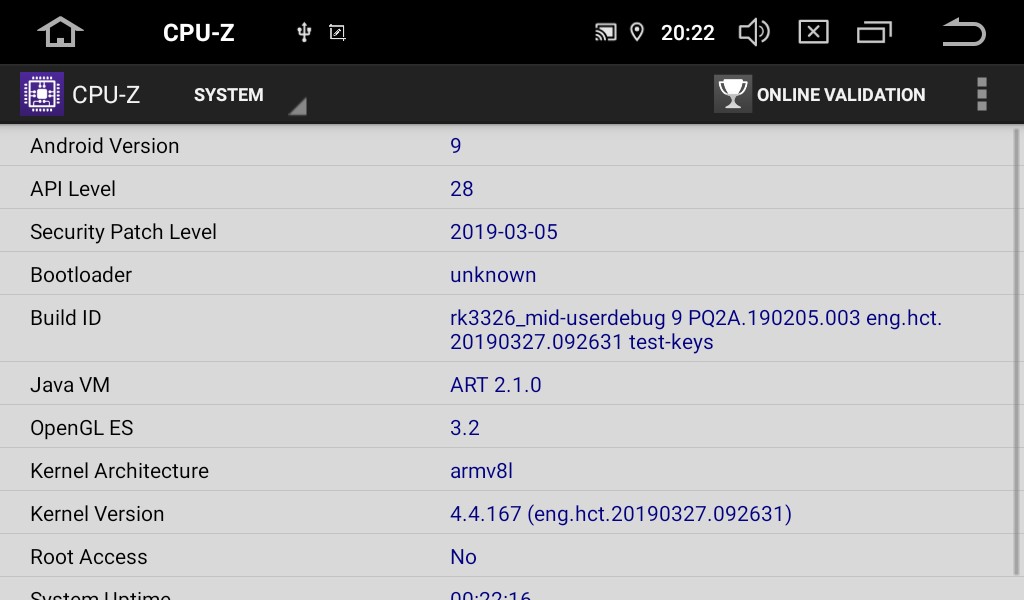Tap the close-app X box icon
The width and height of the screenshot is (1024, 600).
(814, 32)
